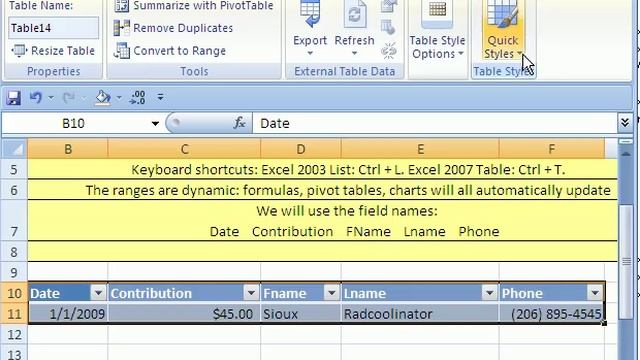Click Summarize with PivotTable
This screenshot has width=640, height=360.
193,6
